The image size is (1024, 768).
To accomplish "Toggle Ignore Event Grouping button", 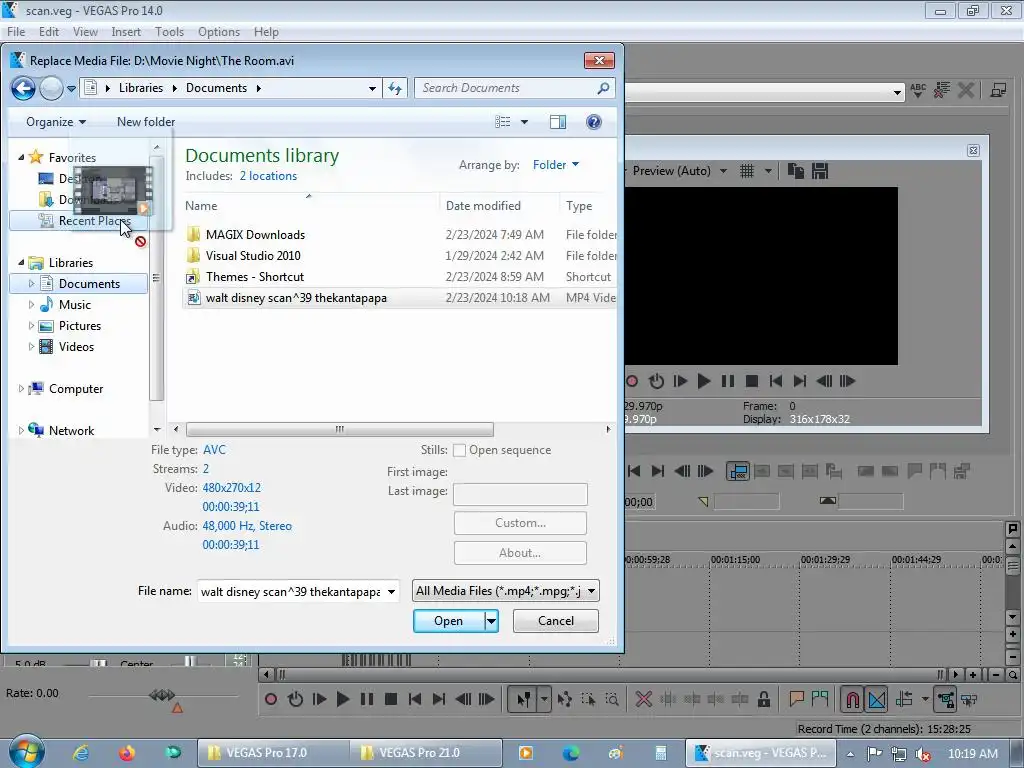I will [970, 699].
